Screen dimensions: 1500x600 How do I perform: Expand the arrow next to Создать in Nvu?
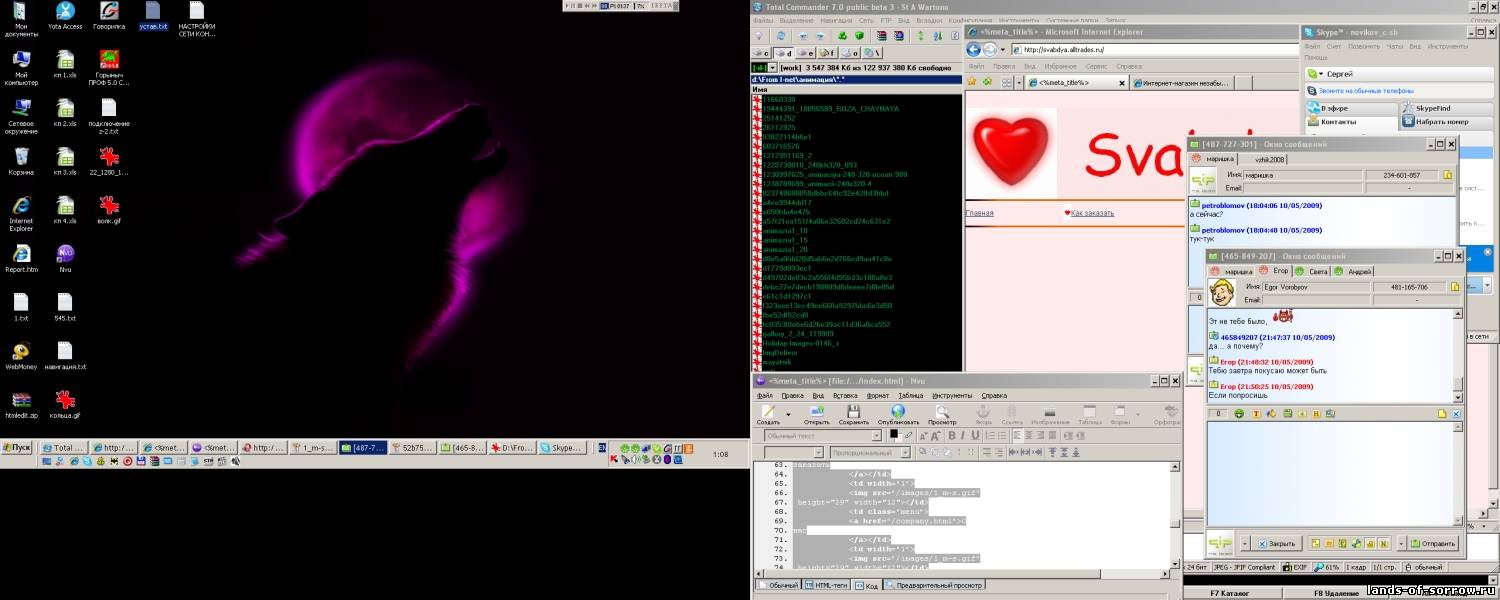tap(788, 414)
